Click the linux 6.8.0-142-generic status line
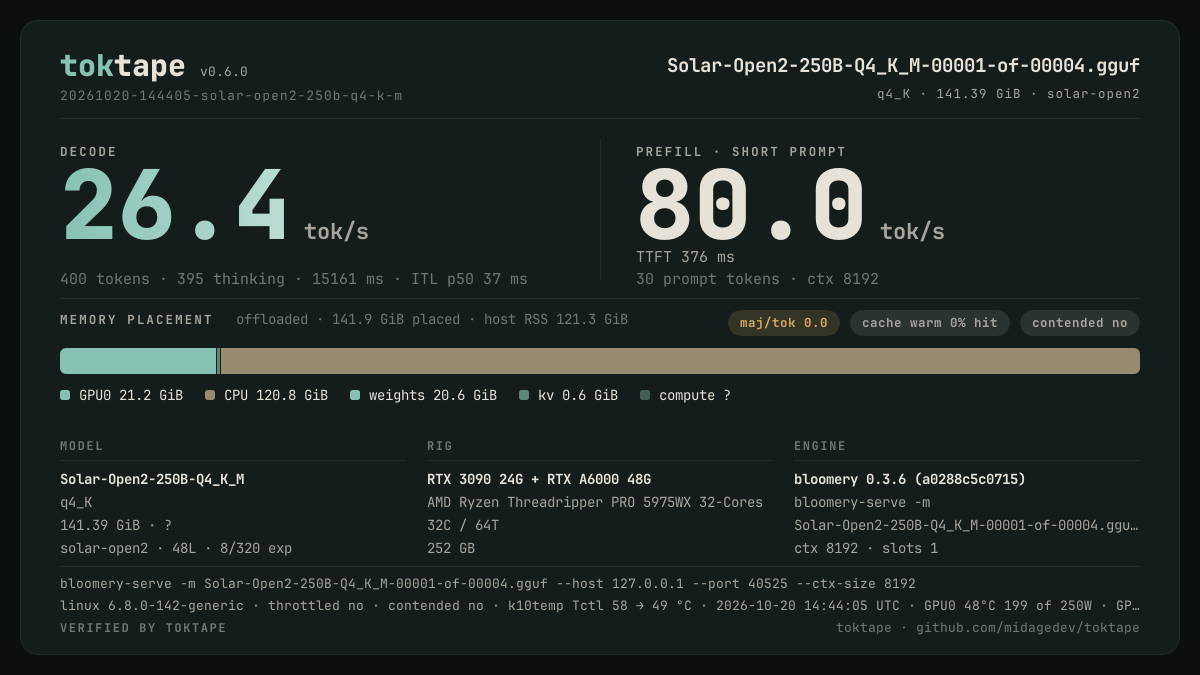This screenshot has width=1200, height=675. [600, 606]
